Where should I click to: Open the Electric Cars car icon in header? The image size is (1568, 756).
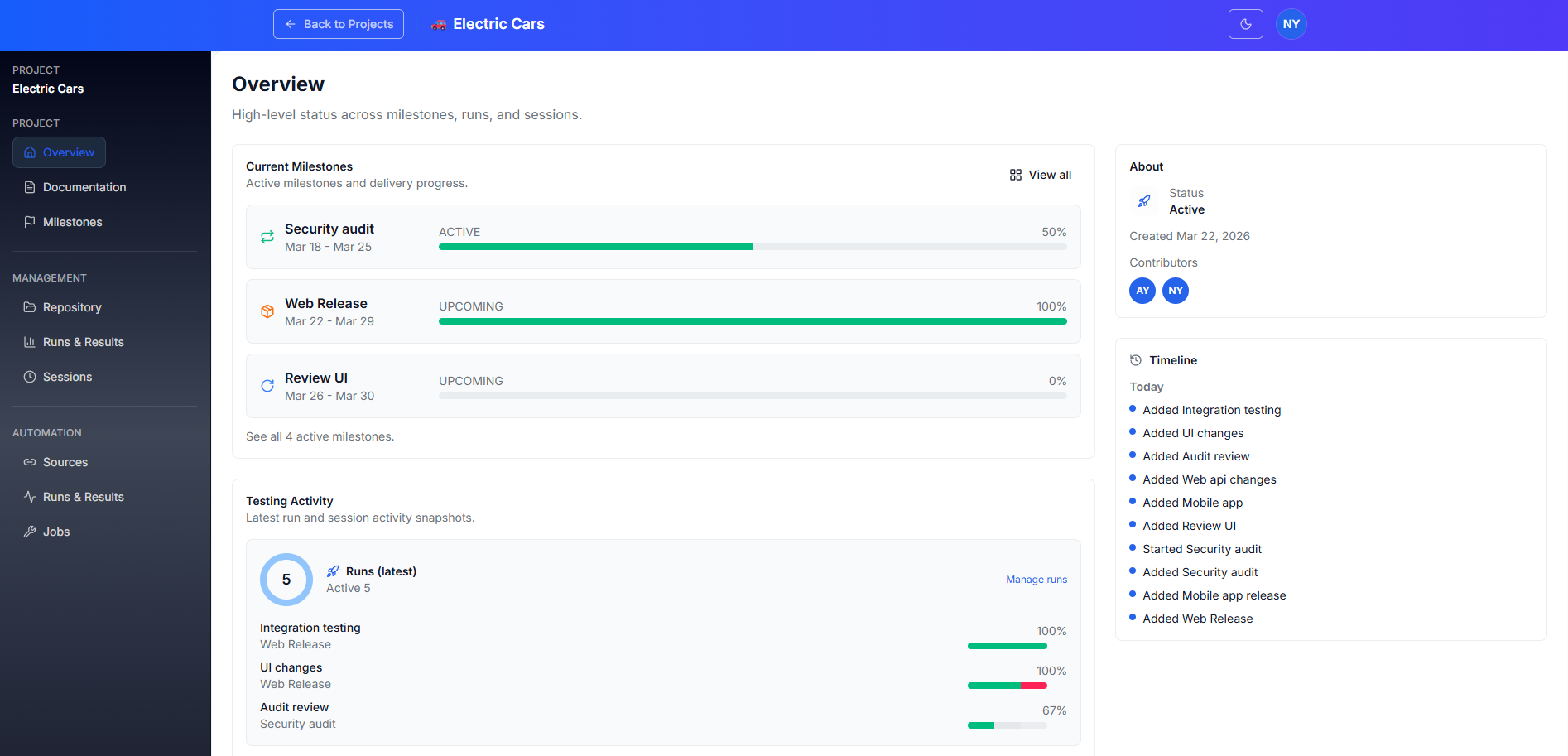click(439, 24)
